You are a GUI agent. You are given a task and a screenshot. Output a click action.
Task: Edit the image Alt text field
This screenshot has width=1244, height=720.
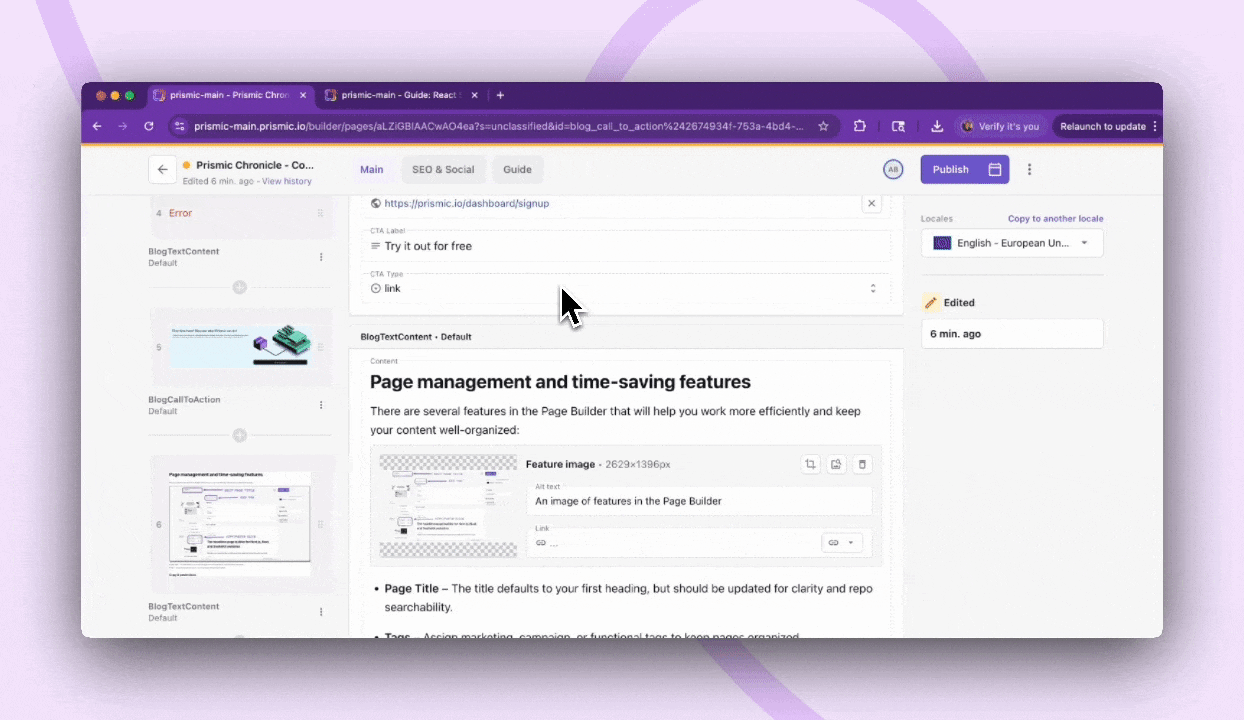tap(700, 501)
